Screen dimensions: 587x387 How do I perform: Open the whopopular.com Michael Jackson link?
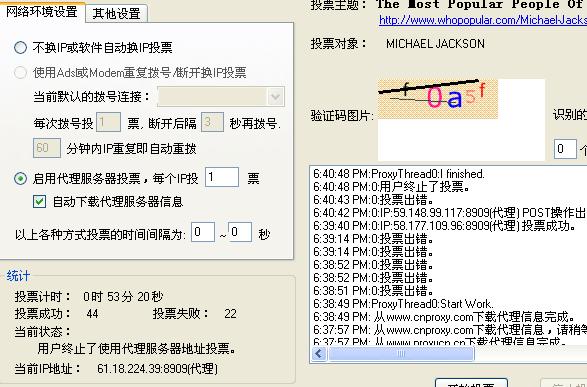click(483, 20)
